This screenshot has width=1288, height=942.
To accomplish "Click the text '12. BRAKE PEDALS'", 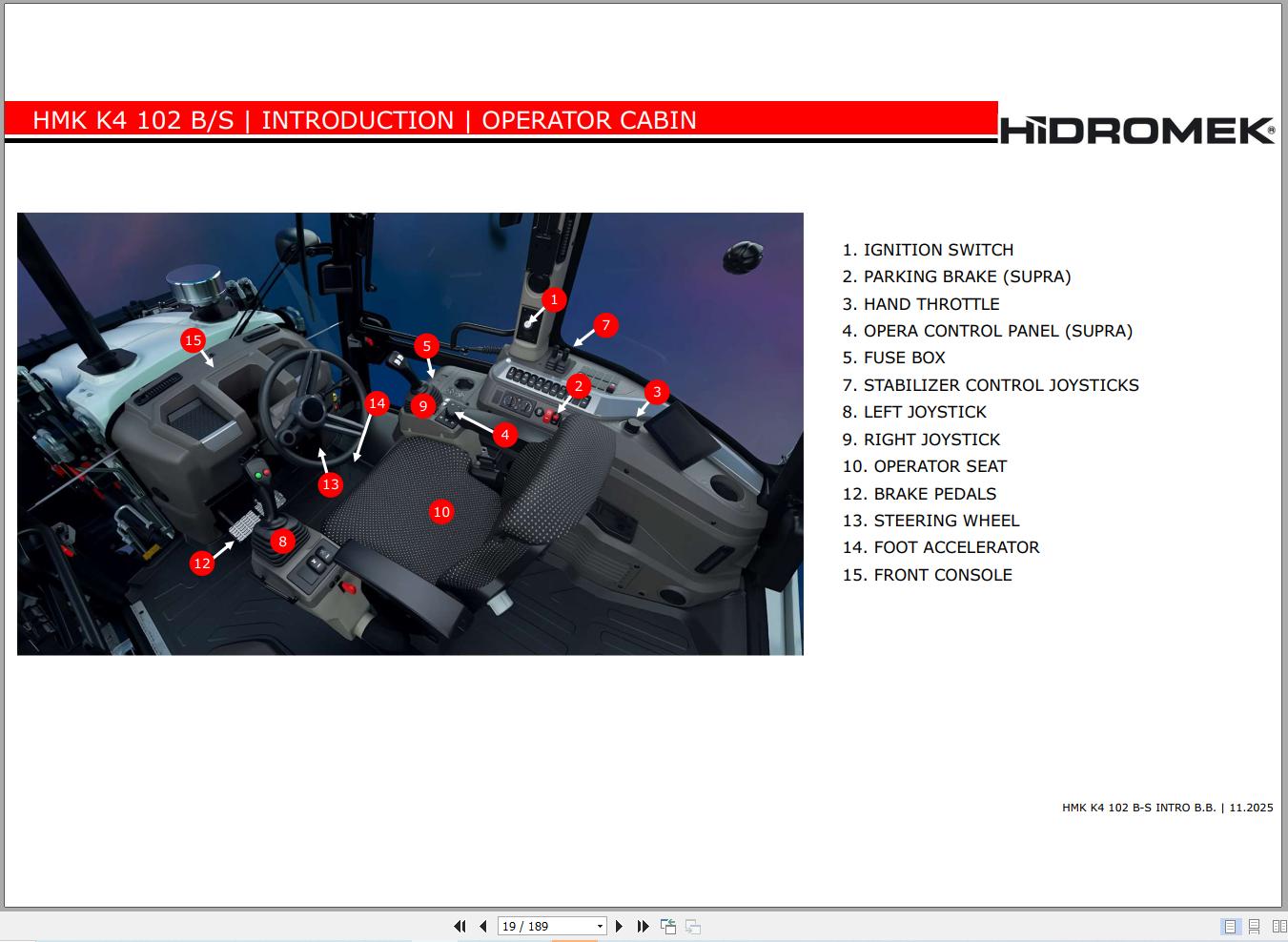I will (919, 494).
